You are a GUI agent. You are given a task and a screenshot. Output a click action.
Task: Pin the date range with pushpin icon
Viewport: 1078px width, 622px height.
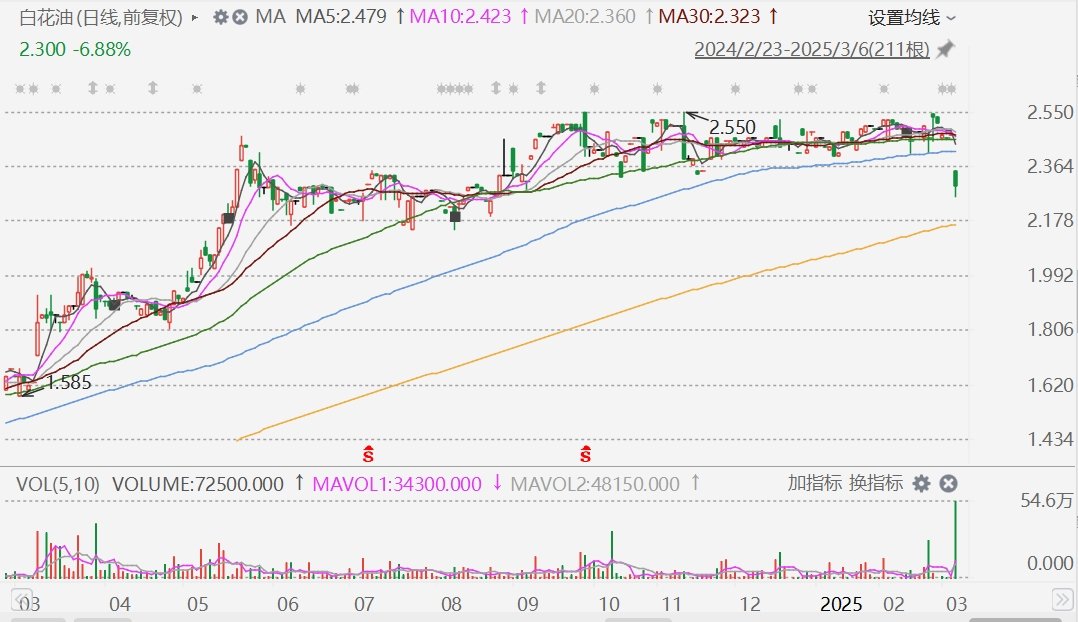[x=945, y=49]
